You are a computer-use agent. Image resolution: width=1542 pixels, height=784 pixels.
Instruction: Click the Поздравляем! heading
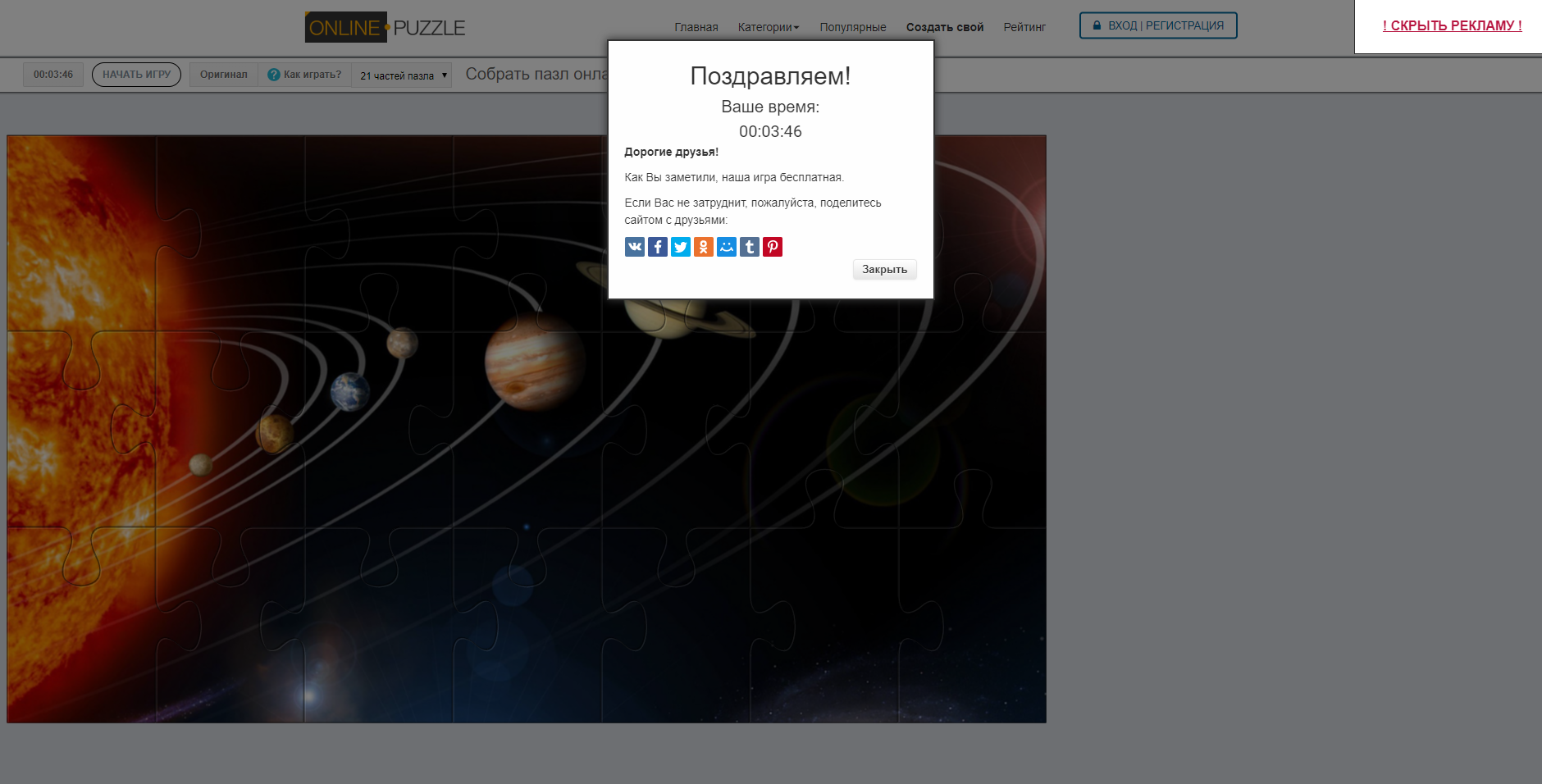point(770,75)
